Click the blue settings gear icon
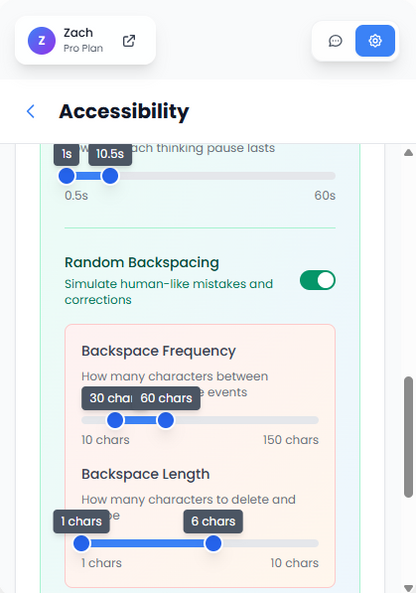The image size is (416, 593). point(375,41)
